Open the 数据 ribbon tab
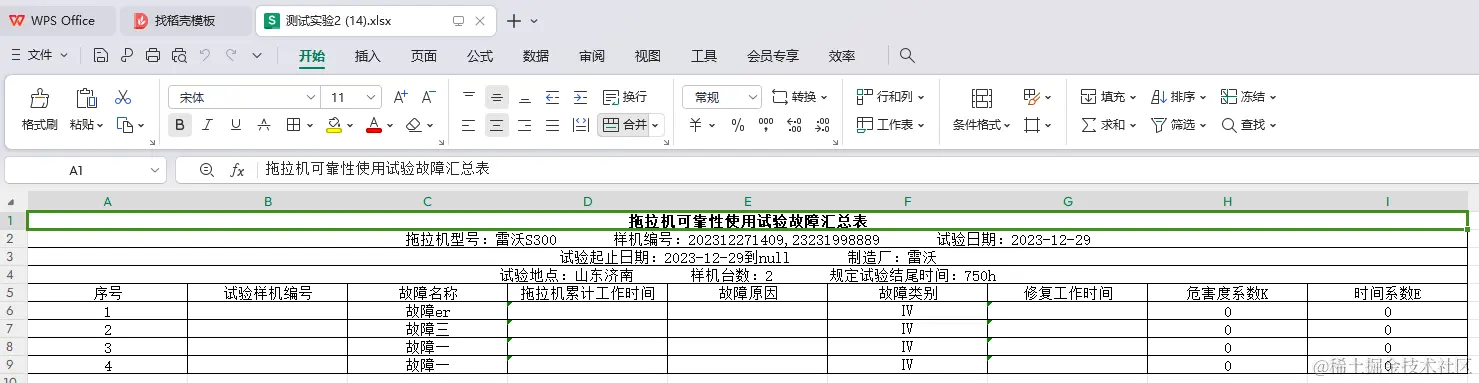Screen dimensions: 1479x383 coord(536,56)
